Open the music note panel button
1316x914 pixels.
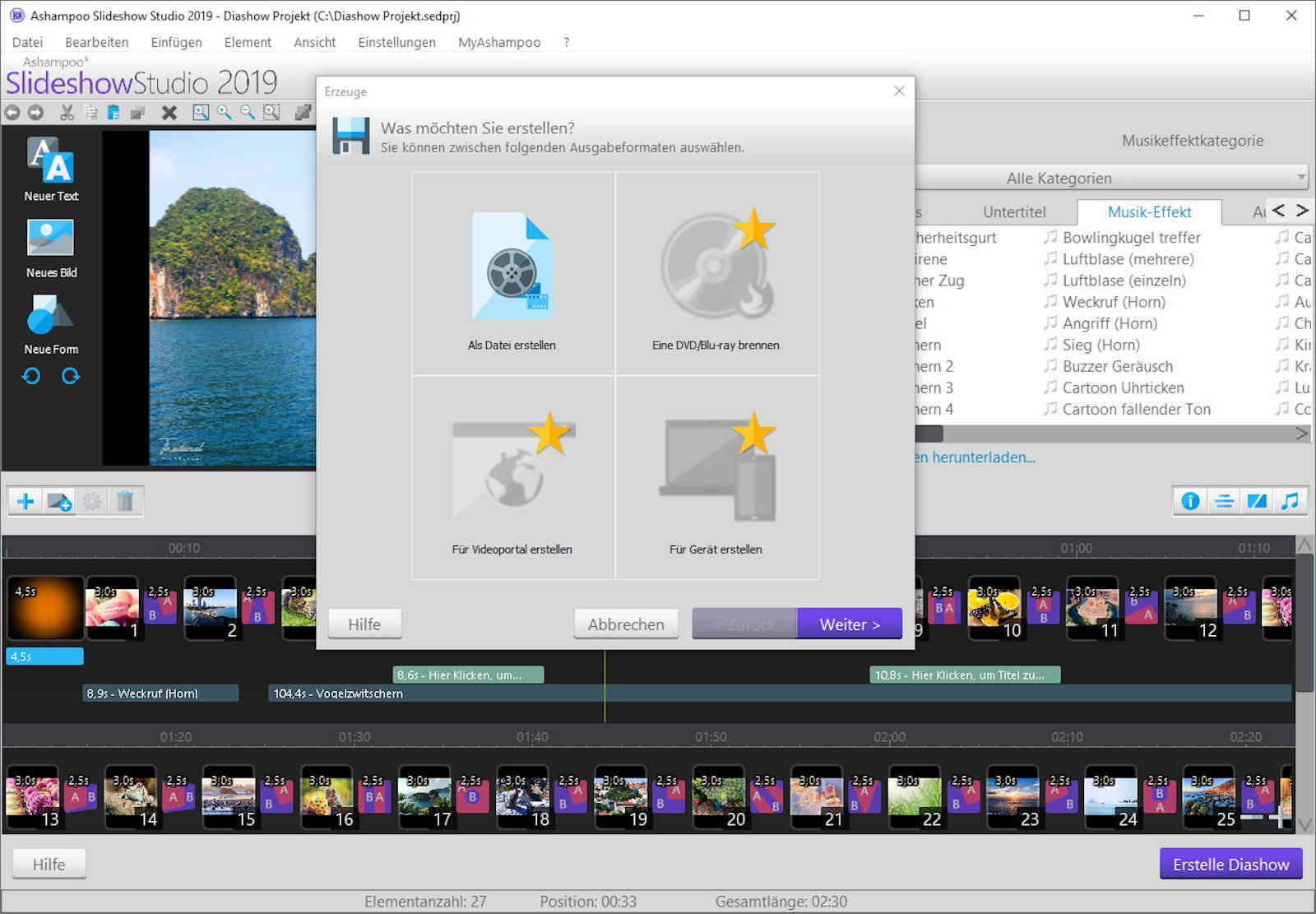coord(1290,501)
